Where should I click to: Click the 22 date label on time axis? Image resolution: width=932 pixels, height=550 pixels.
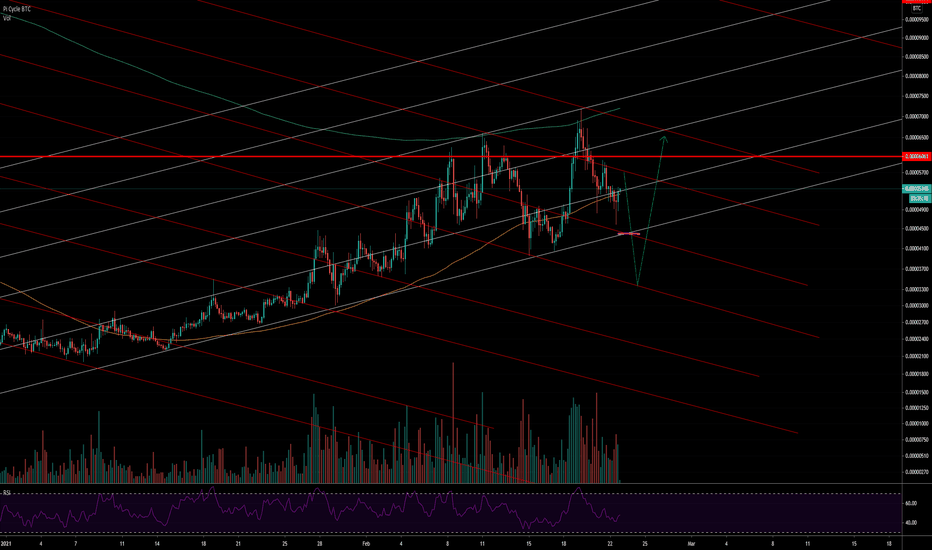click(610, 543)
